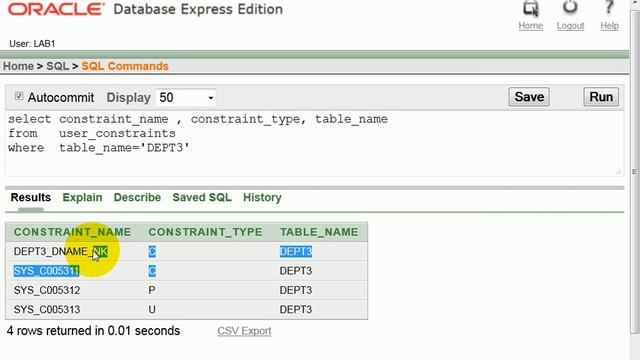This screenshot has height=360, width=640.
Task: Toggle the Autocommit checkbox
Action: click(x=19, y=96)
